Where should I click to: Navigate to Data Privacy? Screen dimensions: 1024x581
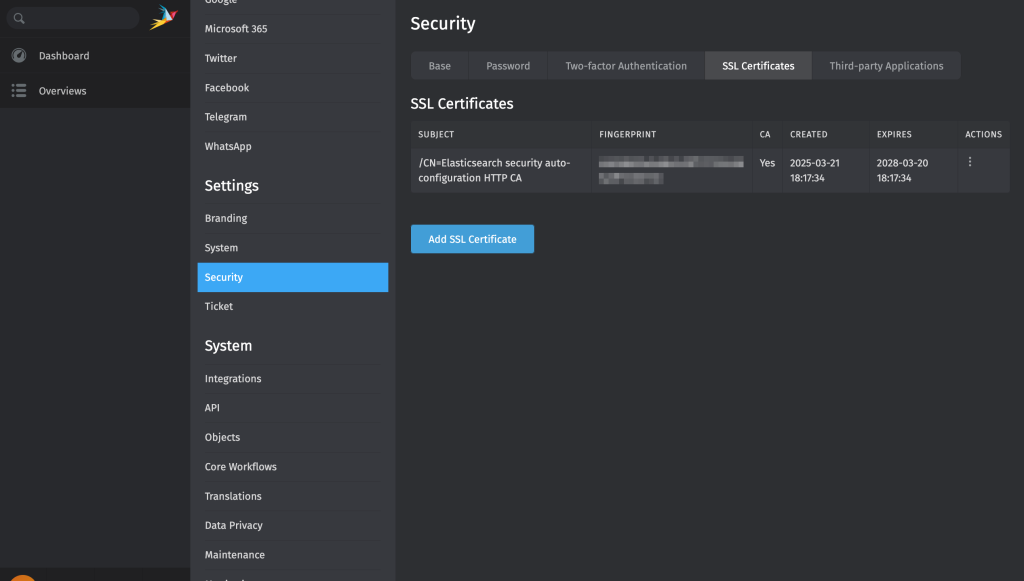tap(234, 525)
